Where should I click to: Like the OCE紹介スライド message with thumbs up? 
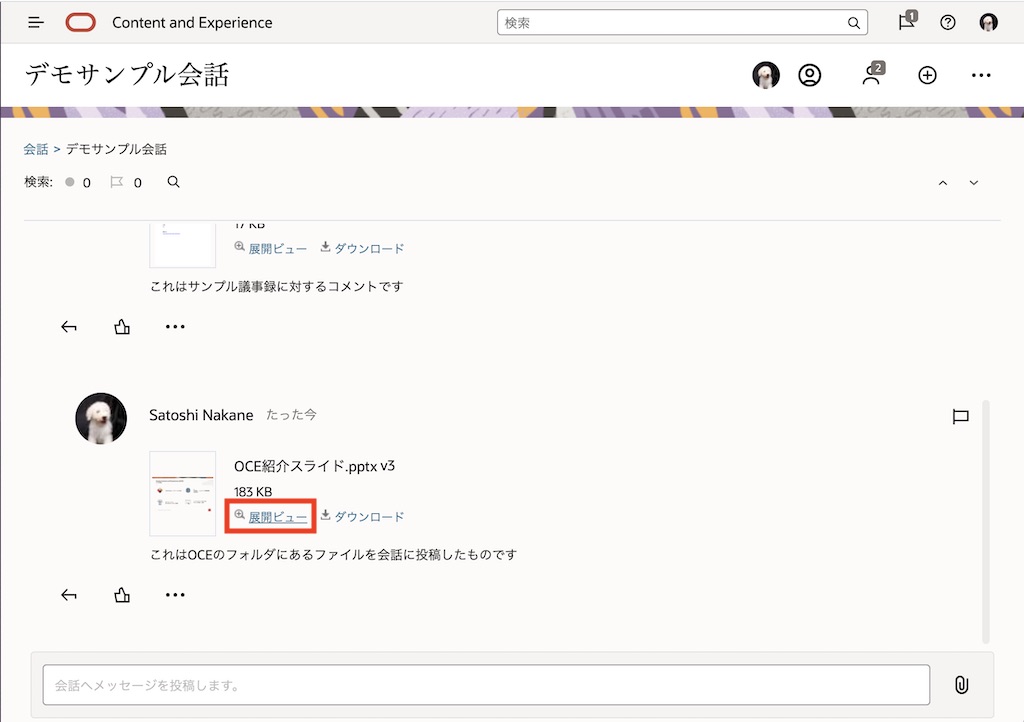[122, 594]
